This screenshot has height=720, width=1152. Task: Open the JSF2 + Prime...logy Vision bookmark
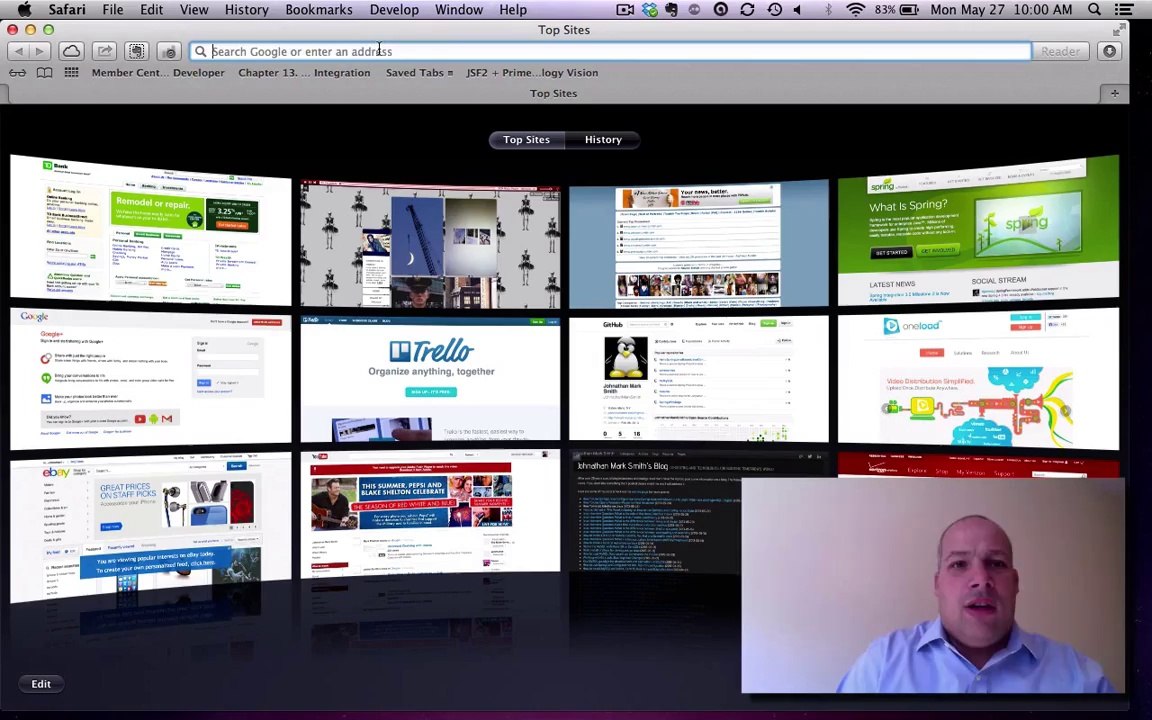pos(532,73)
